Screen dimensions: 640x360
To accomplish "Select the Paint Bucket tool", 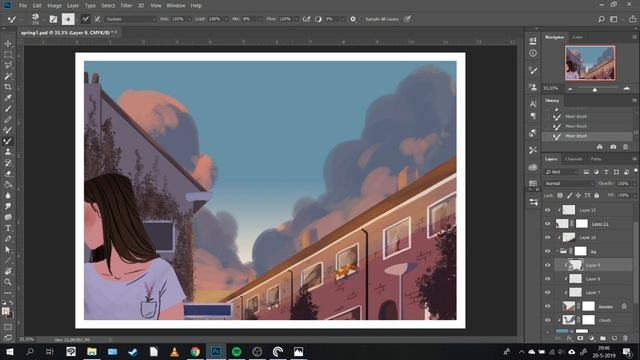I will coord(8,184).
